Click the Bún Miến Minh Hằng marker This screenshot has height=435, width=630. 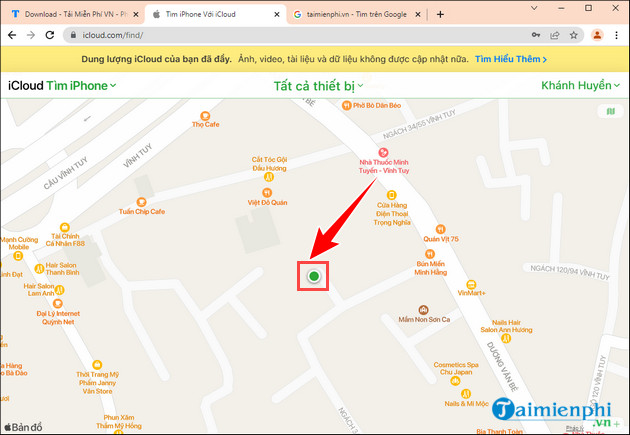coord(430,254)
